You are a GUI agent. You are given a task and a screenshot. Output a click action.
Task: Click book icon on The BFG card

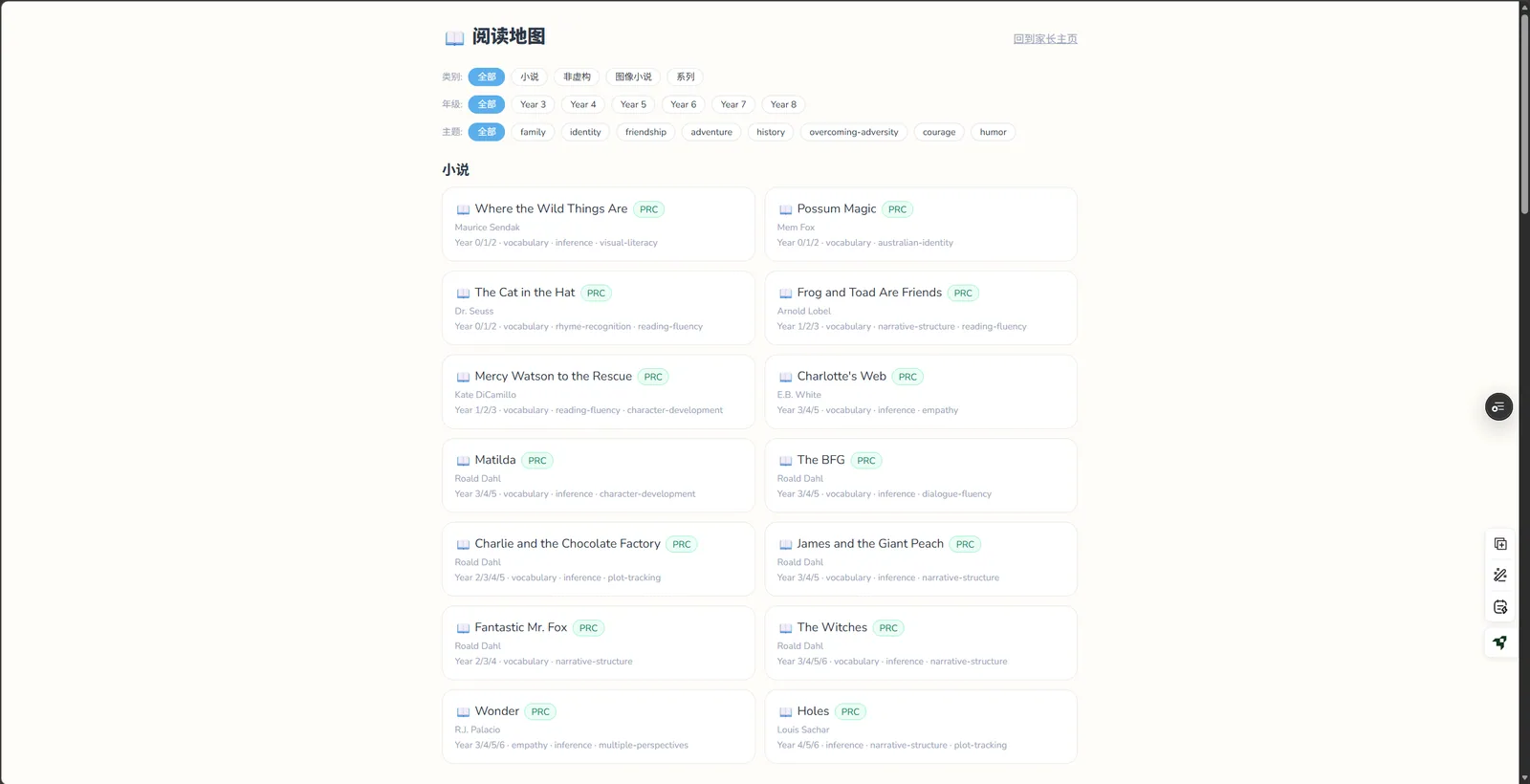click(x=785, y=461)
